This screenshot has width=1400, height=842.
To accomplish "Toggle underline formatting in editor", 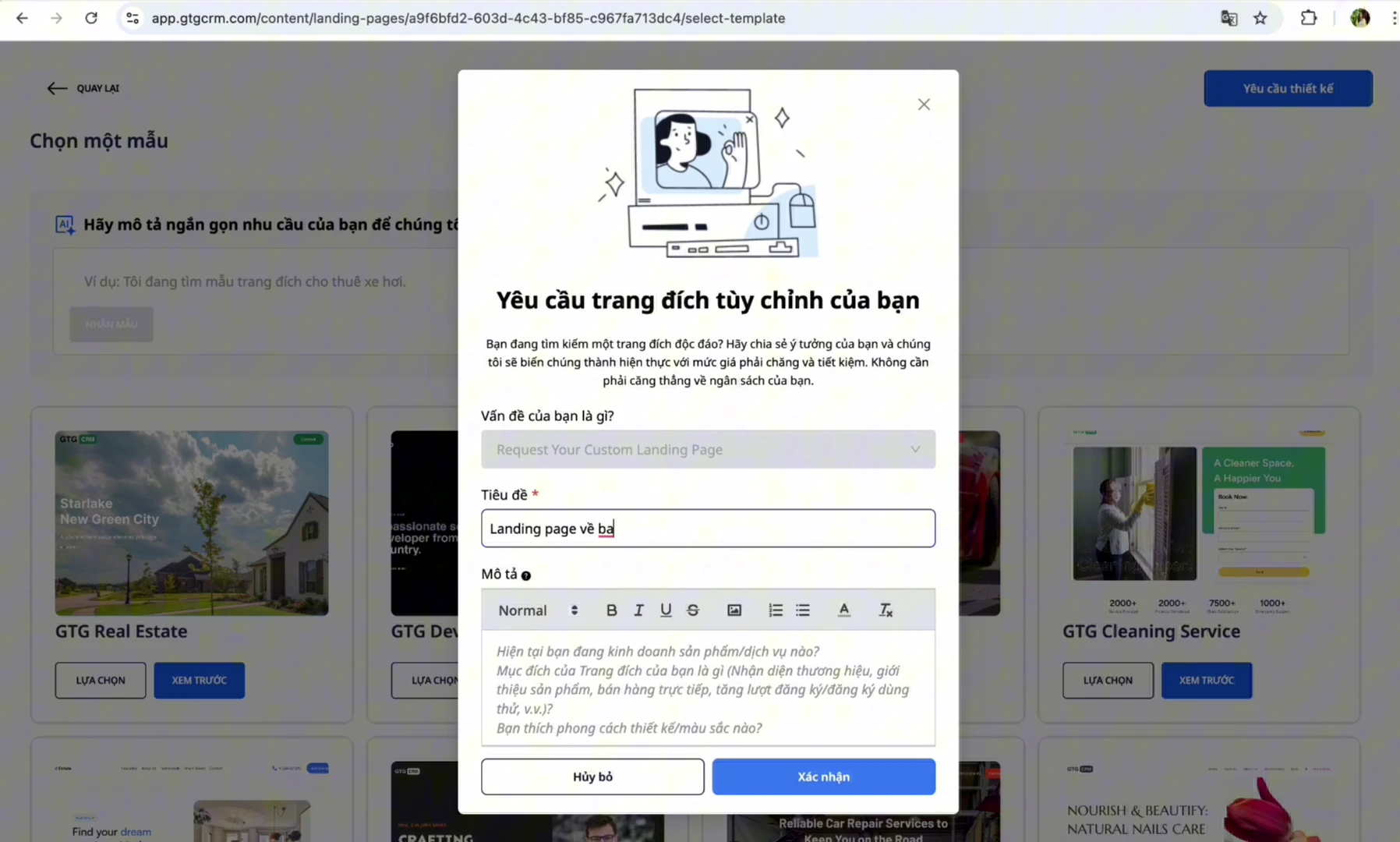I will coord(665,610).
